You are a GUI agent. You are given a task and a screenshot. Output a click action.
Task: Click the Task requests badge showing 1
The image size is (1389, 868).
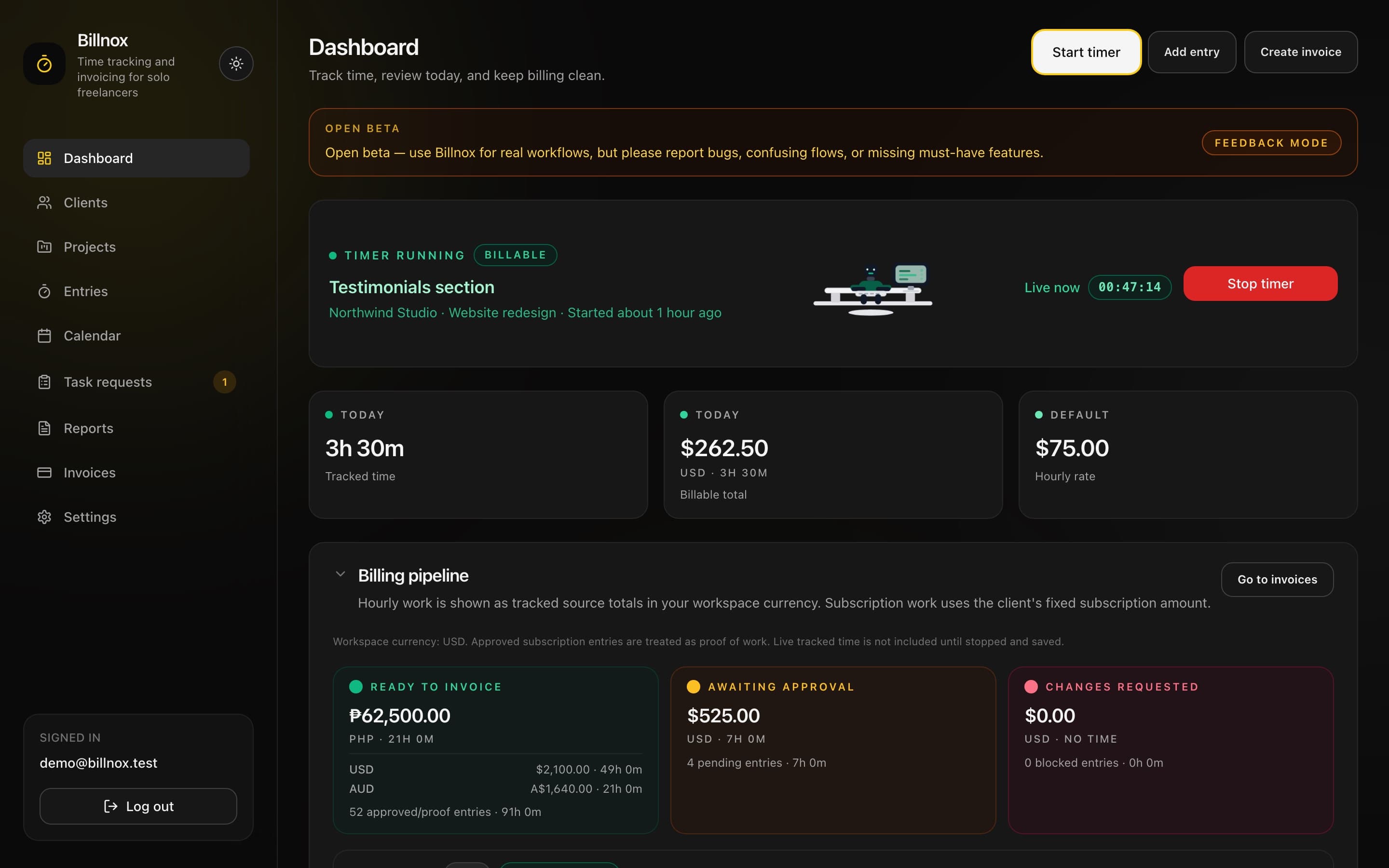tap(224, 382)
